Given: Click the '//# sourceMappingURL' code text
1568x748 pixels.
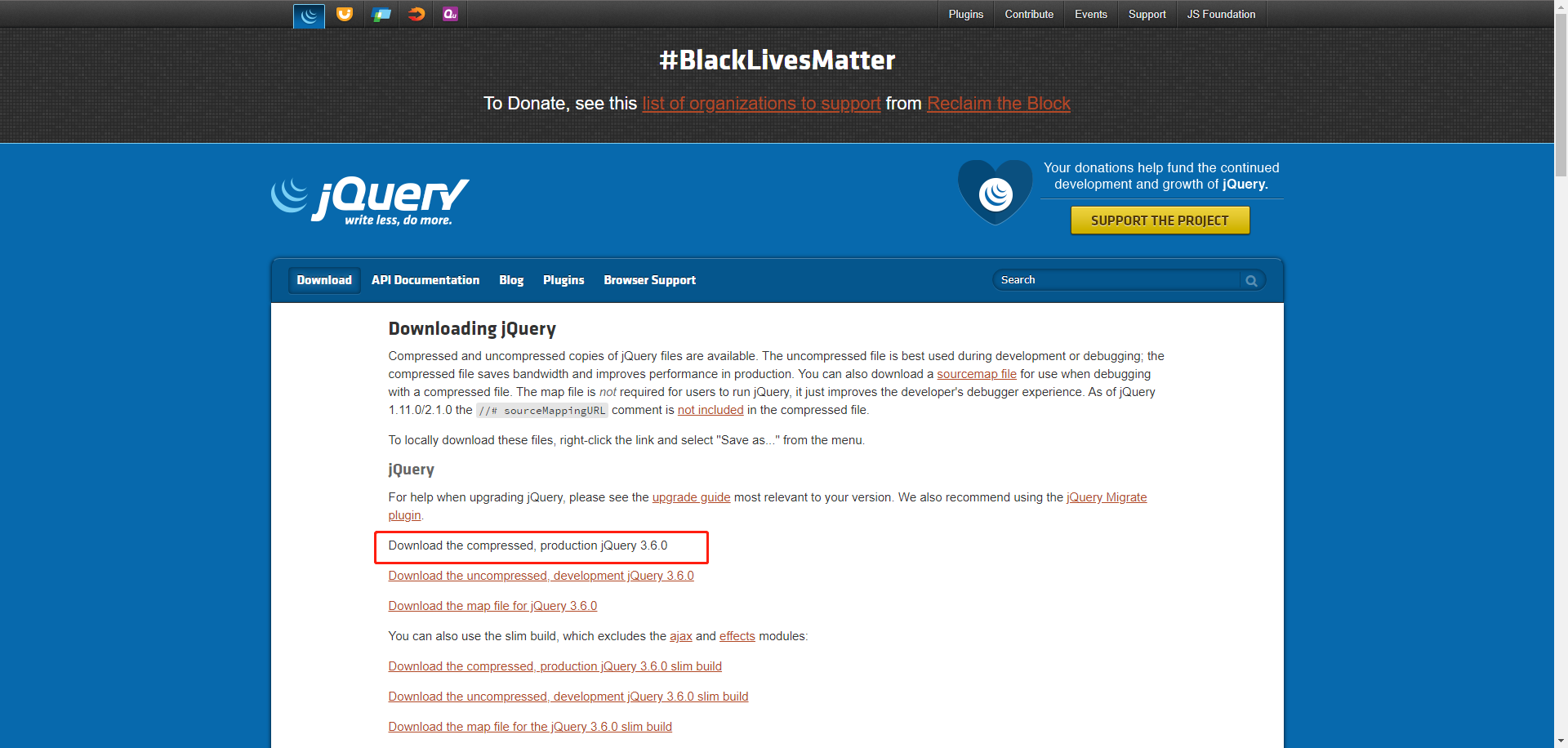Looking at the screenshot, I should tap(542, 410).
